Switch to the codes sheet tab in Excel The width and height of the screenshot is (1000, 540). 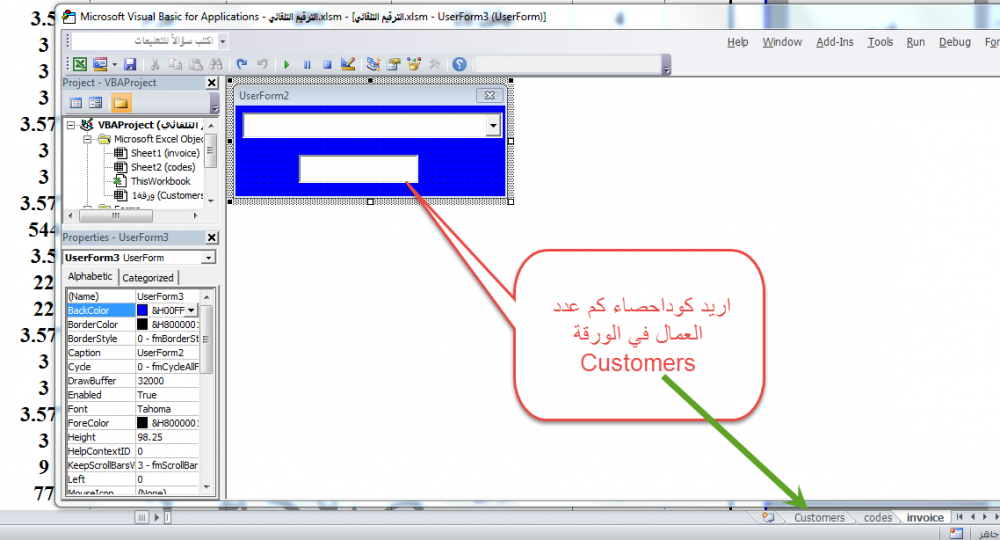click(x=878, y=518)
